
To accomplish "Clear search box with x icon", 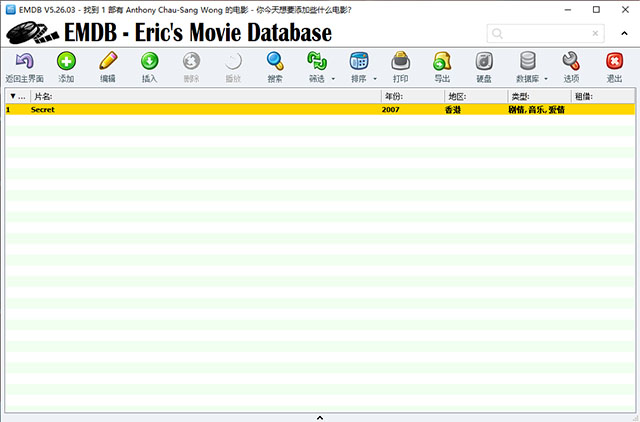I will point(595,33).
